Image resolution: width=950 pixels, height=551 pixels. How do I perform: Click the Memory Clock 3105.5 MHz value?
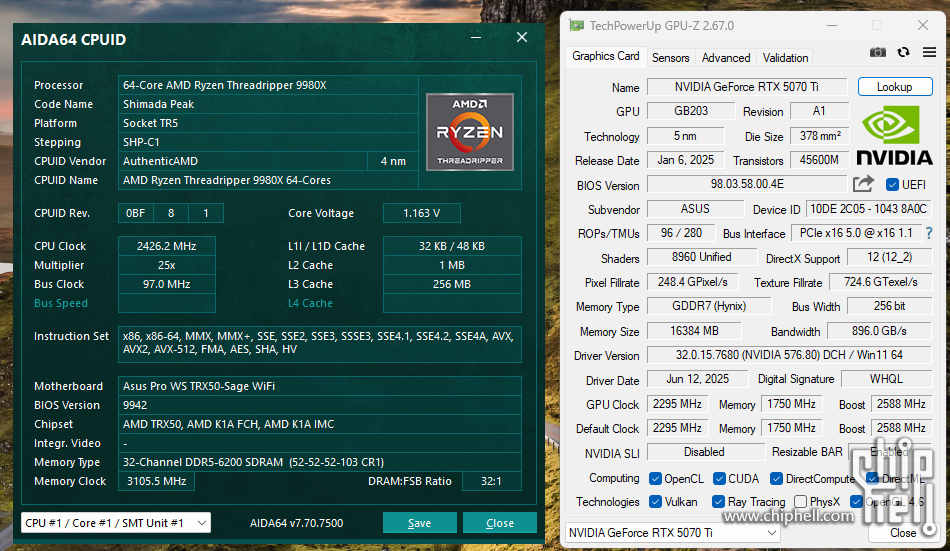[x=156, y=481]
